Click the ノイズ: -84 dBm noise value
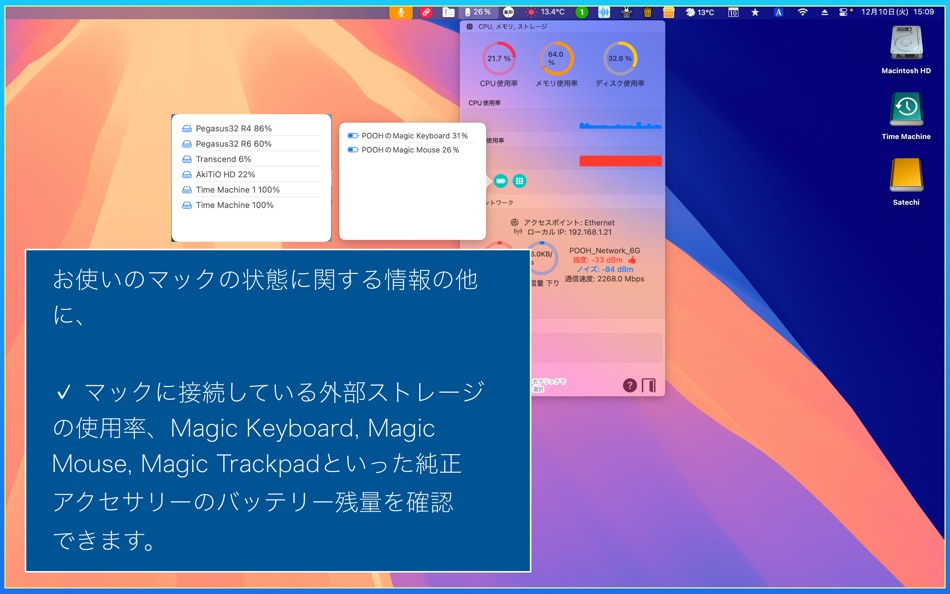 pyautogui.click(x=604, y=269)
